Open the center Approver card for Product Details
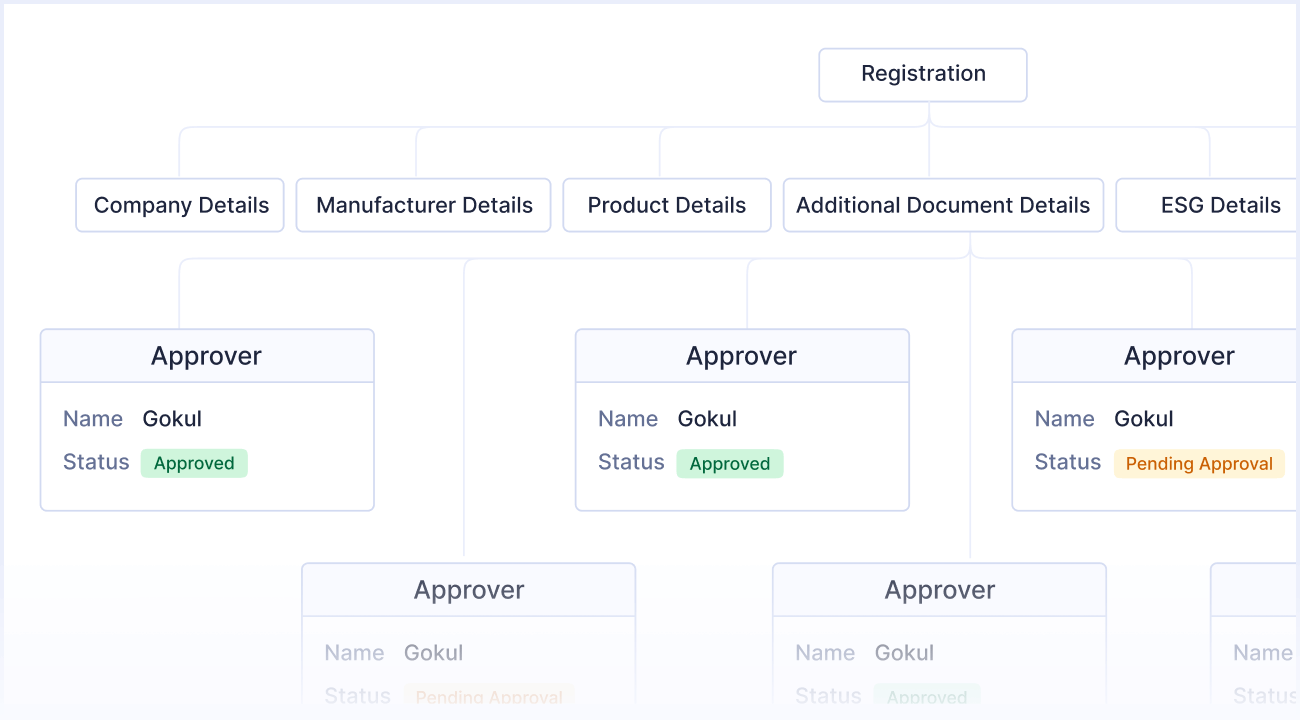The height and width of the screenshot is (720, 1300). click(741, 355)
